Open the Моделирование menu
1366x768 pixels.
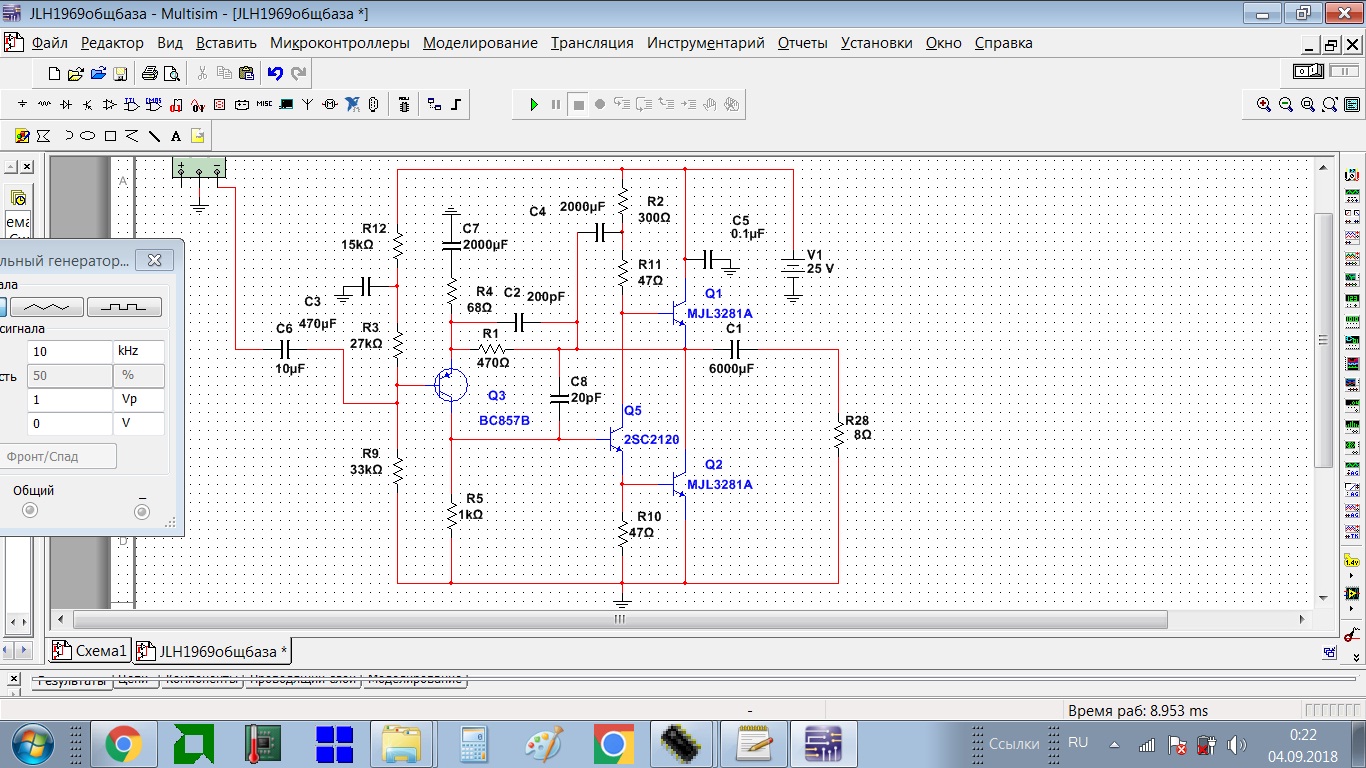click(x=480, y=43)
